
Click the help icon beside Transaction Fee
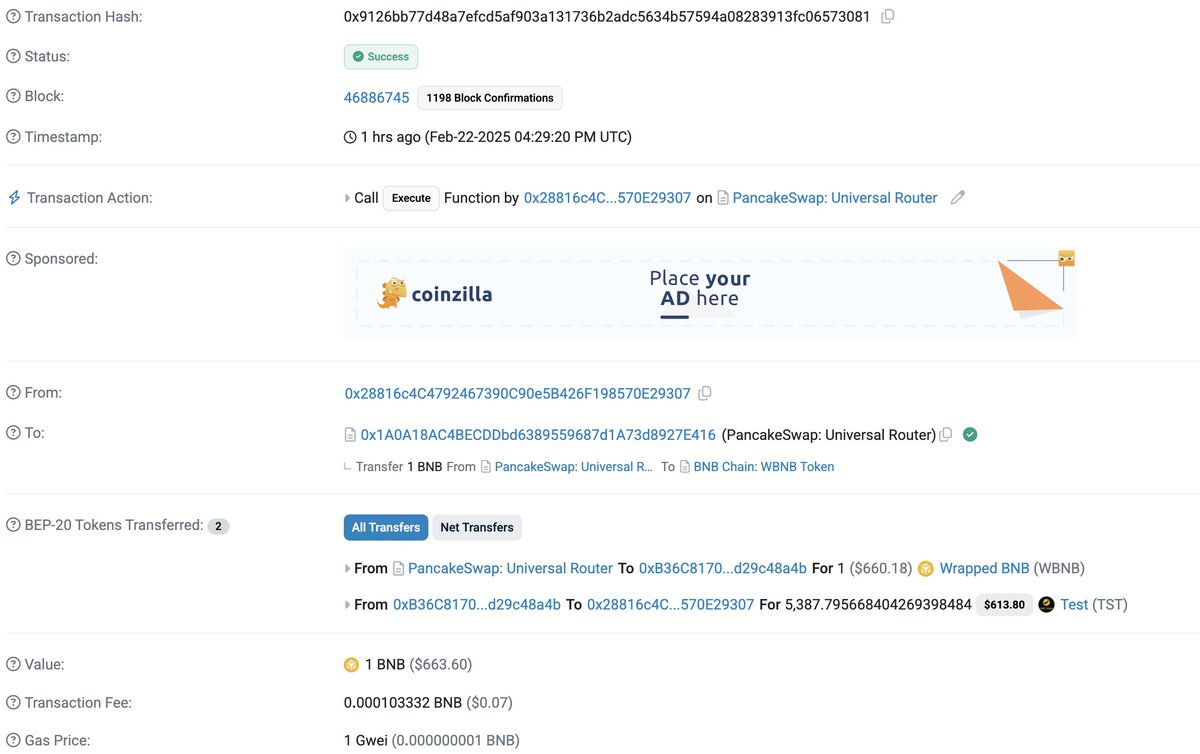point(13,702)
